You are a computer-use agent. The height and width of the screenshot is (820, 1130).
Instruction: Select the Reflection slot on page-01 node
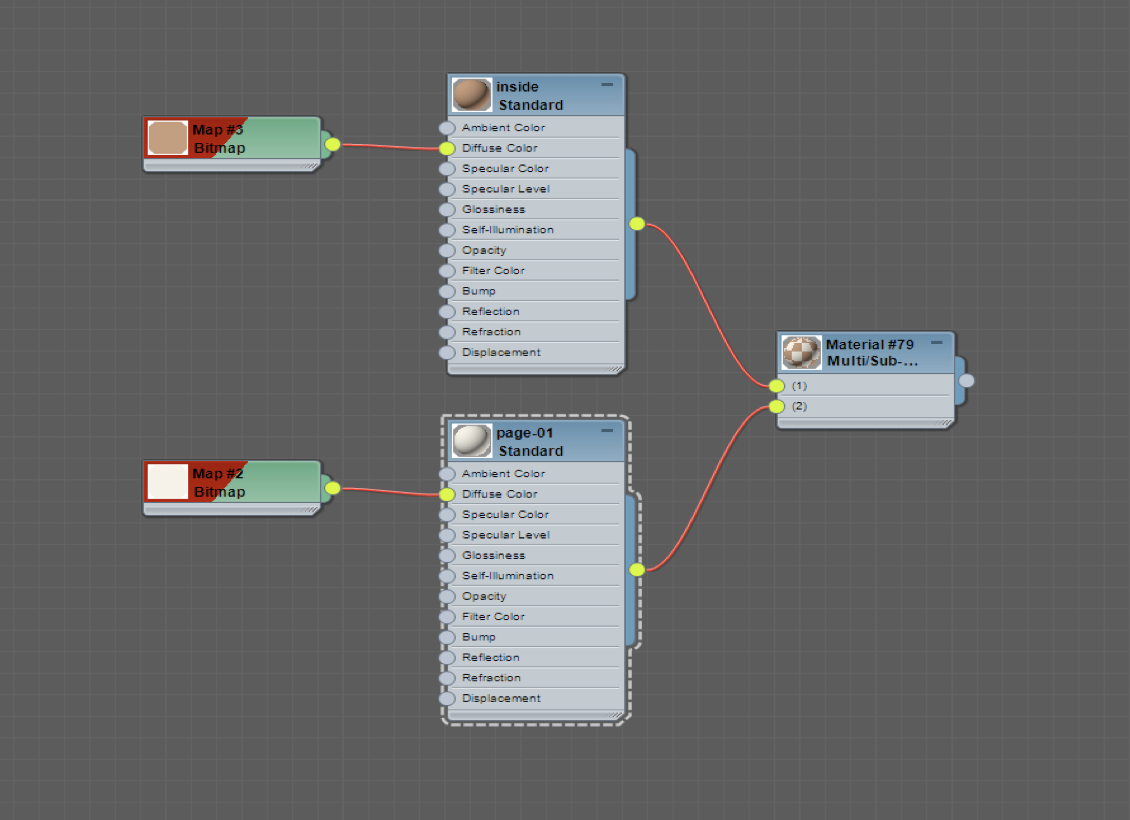[x=534, y=657]
